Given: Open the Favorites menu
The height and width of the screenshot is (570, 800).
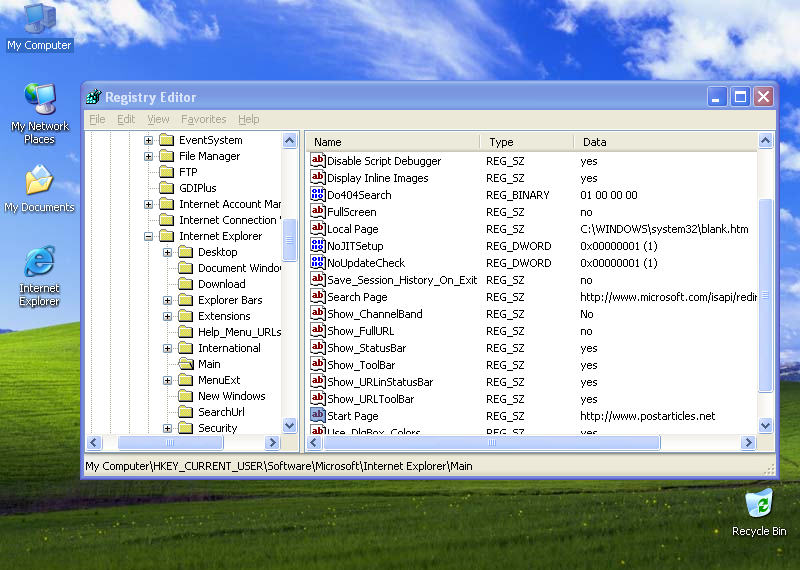Looking at the screenshot, I should coord(204,119).
